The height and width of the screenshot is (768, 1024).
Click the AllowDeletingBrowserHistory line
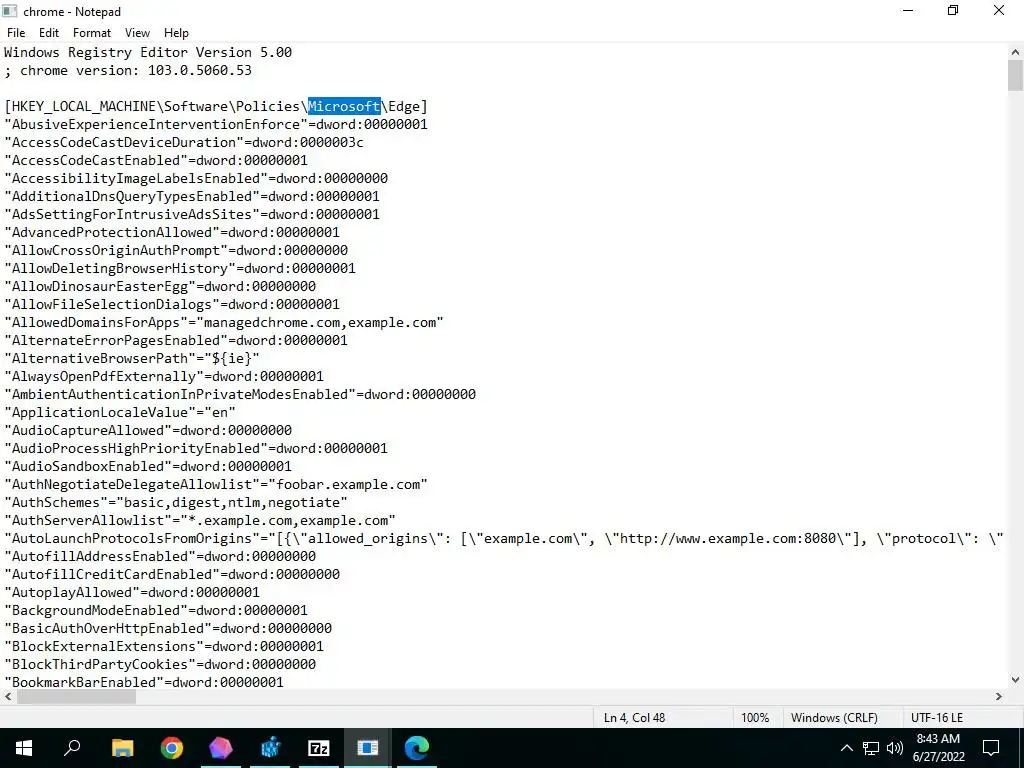tap(180, 268)
